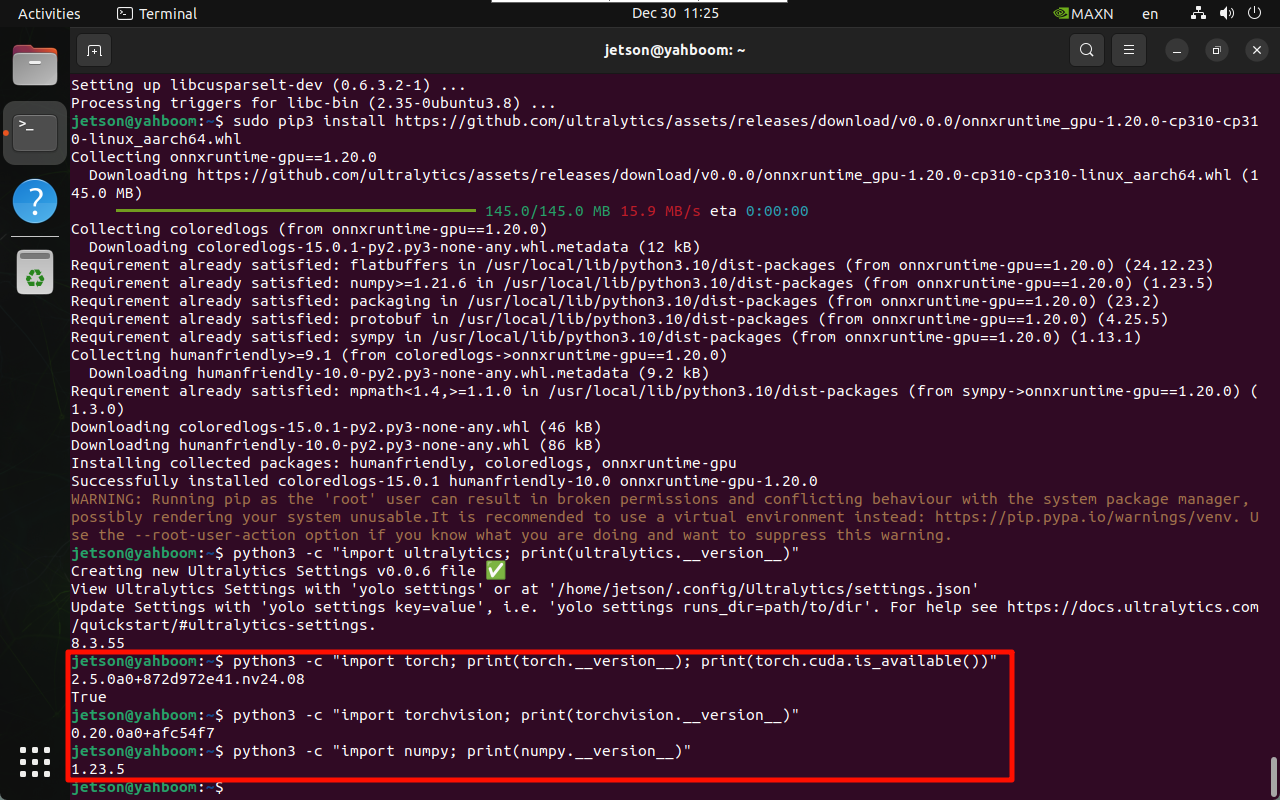Open Show Applications grid
Screen dimensions: 1280x800
[x=35, y=762]
